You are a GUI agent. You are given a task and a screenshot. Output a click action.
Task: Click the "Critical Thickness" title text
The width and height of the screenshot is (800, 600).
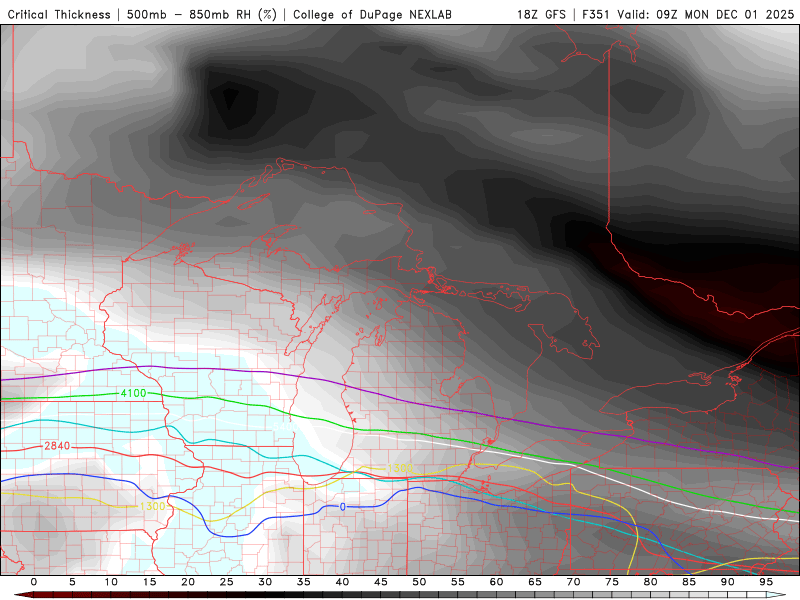(x=59, y=14)
